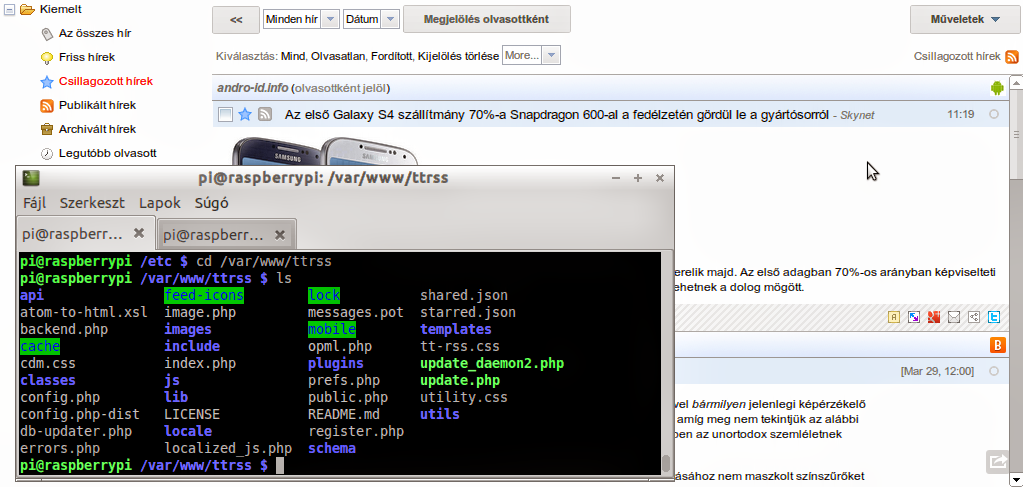The image size is (1023, 487).
Task: Click config.php in the terminal listing
Action: point(60,398)
